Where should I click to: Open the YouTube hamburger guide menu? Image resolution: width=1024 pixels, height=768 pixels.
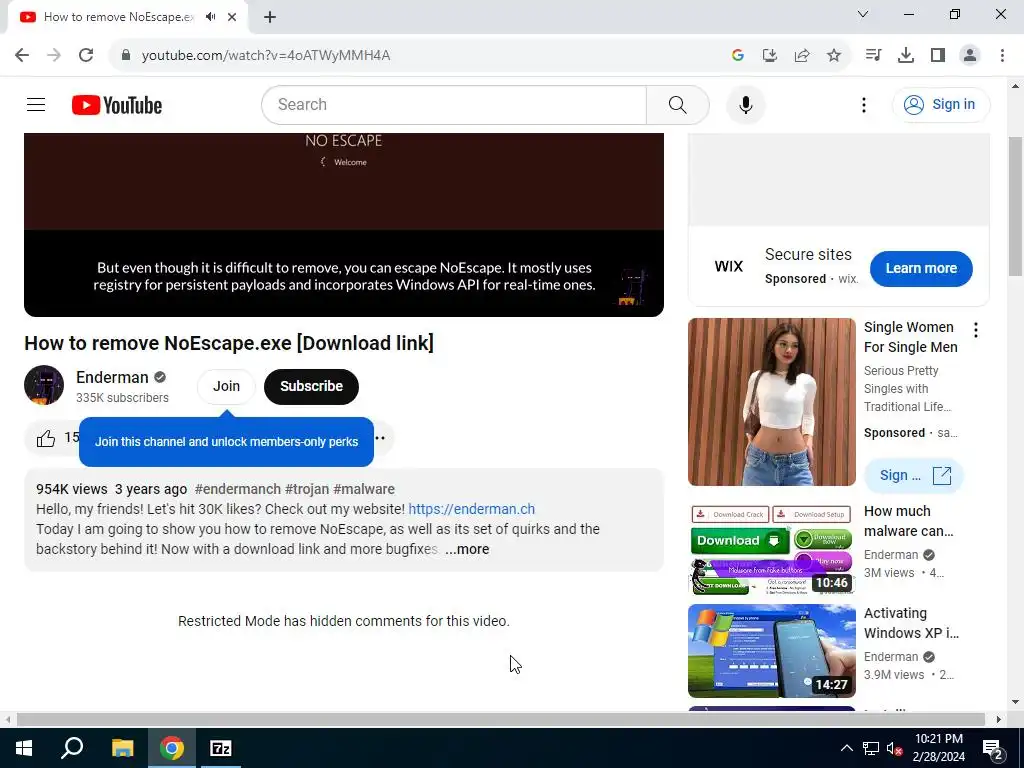[x=36, y=104]
